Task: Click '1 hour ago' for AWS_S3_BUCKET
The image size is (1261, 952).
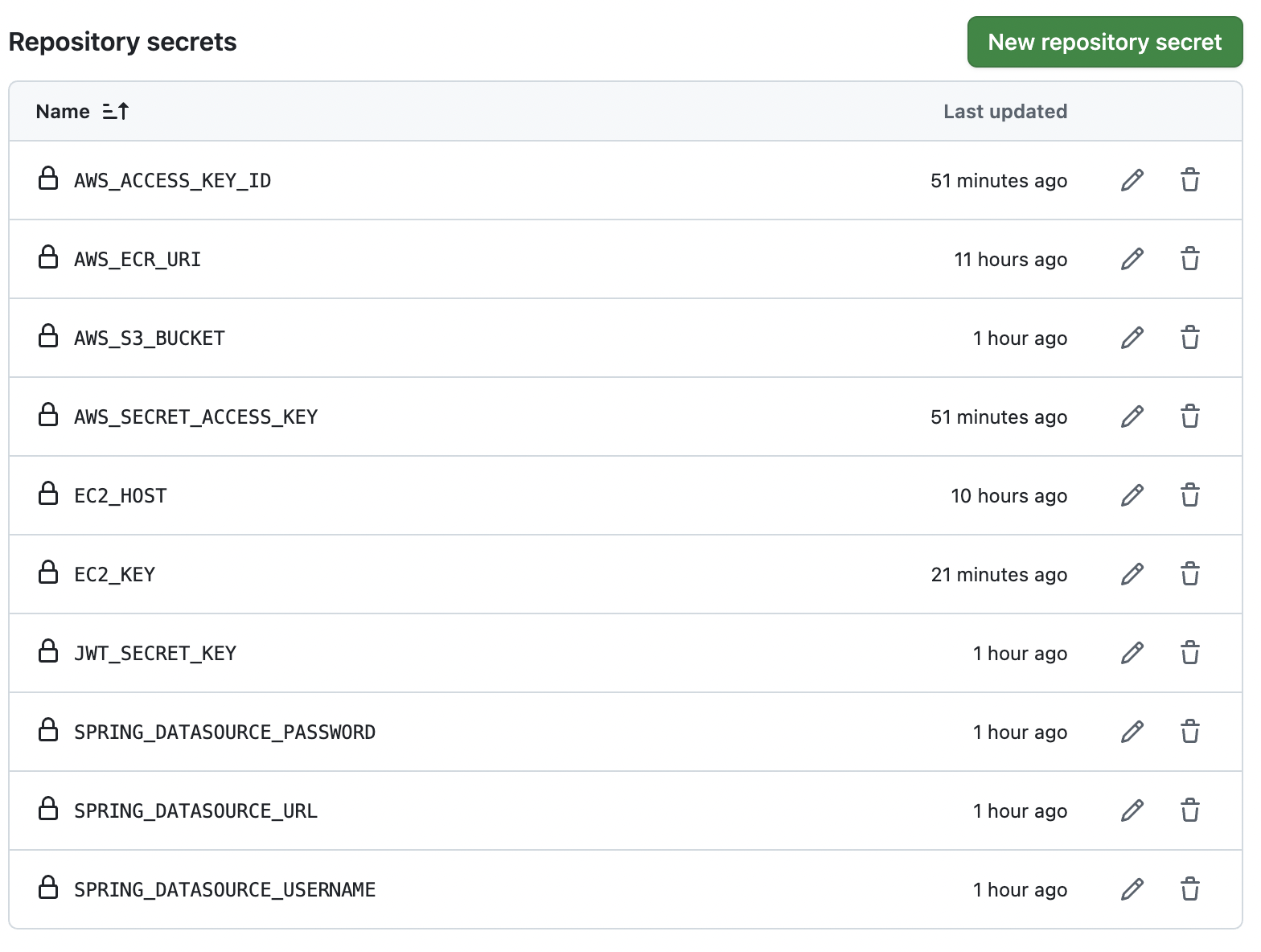Action: tap(1021, 339)
